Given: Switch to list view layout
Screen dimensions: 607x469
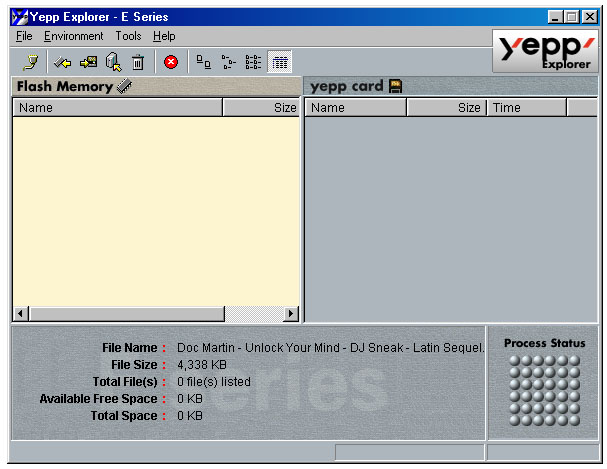Looking at the screenshot, I should click(254, 62).
